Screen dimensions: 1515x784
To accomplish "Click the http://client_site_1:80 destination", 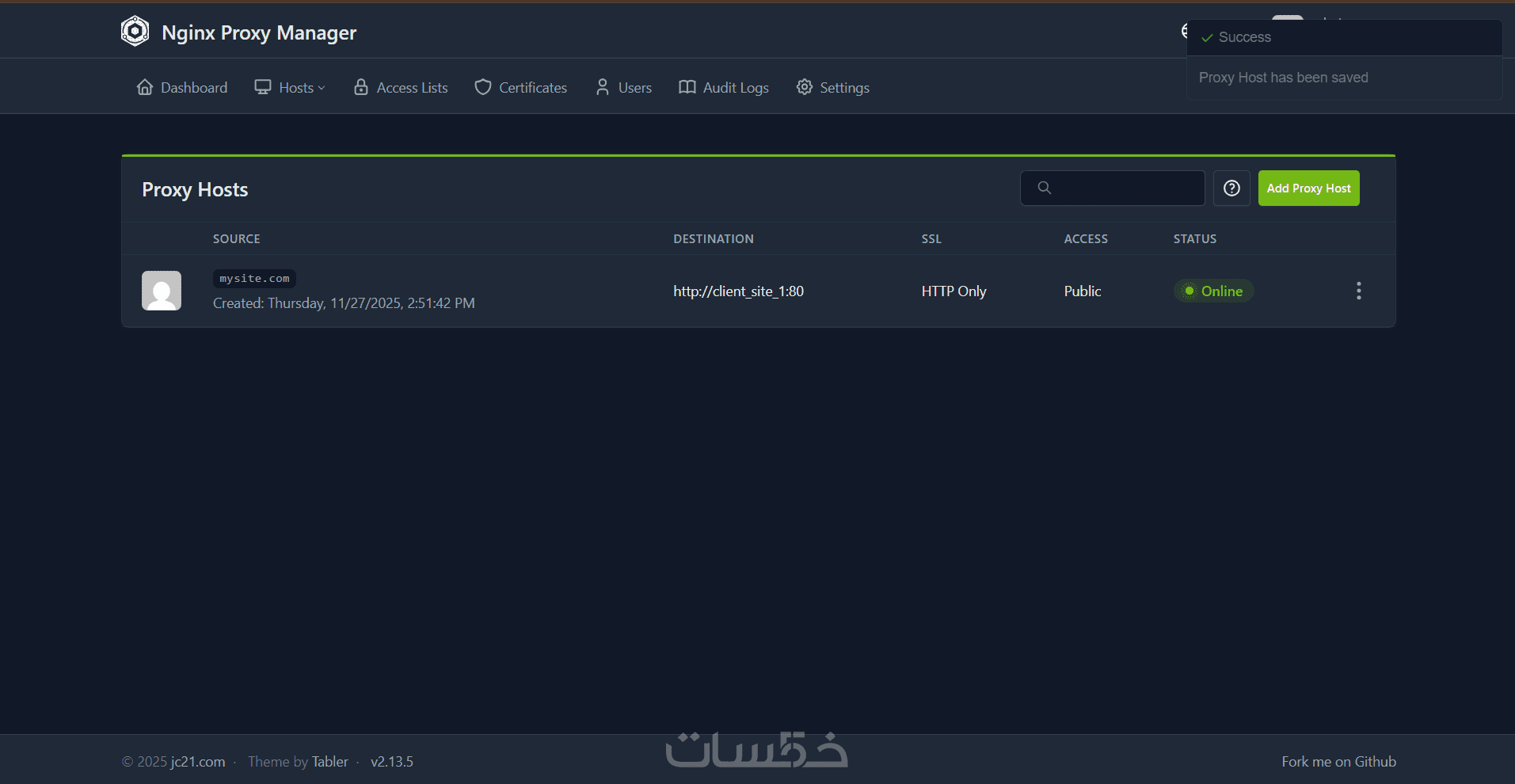I will [x=739, y=291].
